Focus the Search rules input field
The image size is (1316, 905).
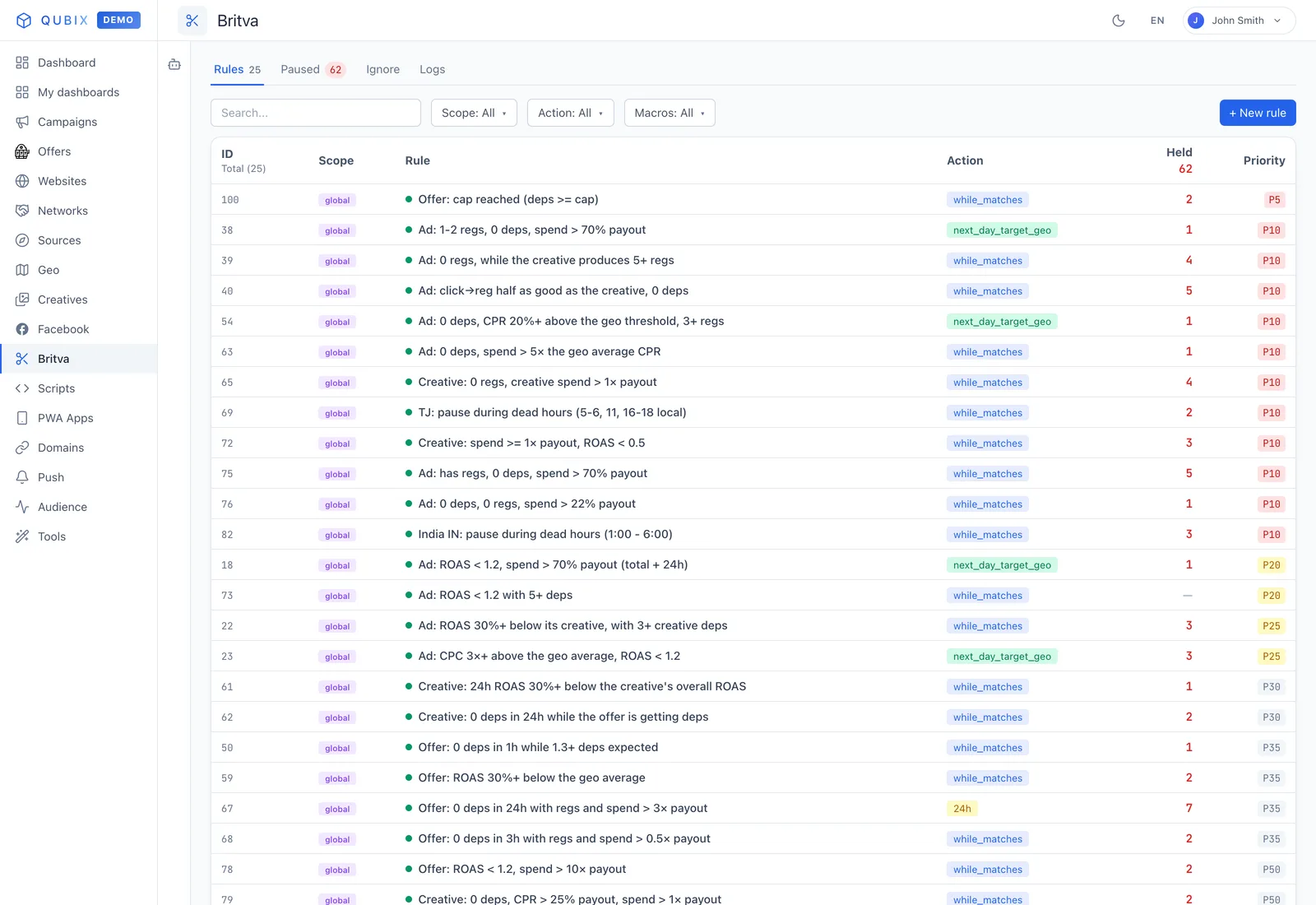316,113
